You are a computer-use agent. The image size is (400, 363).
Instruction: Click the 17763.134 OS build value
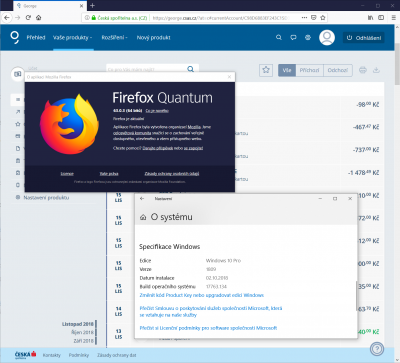[x=216, y=287]
